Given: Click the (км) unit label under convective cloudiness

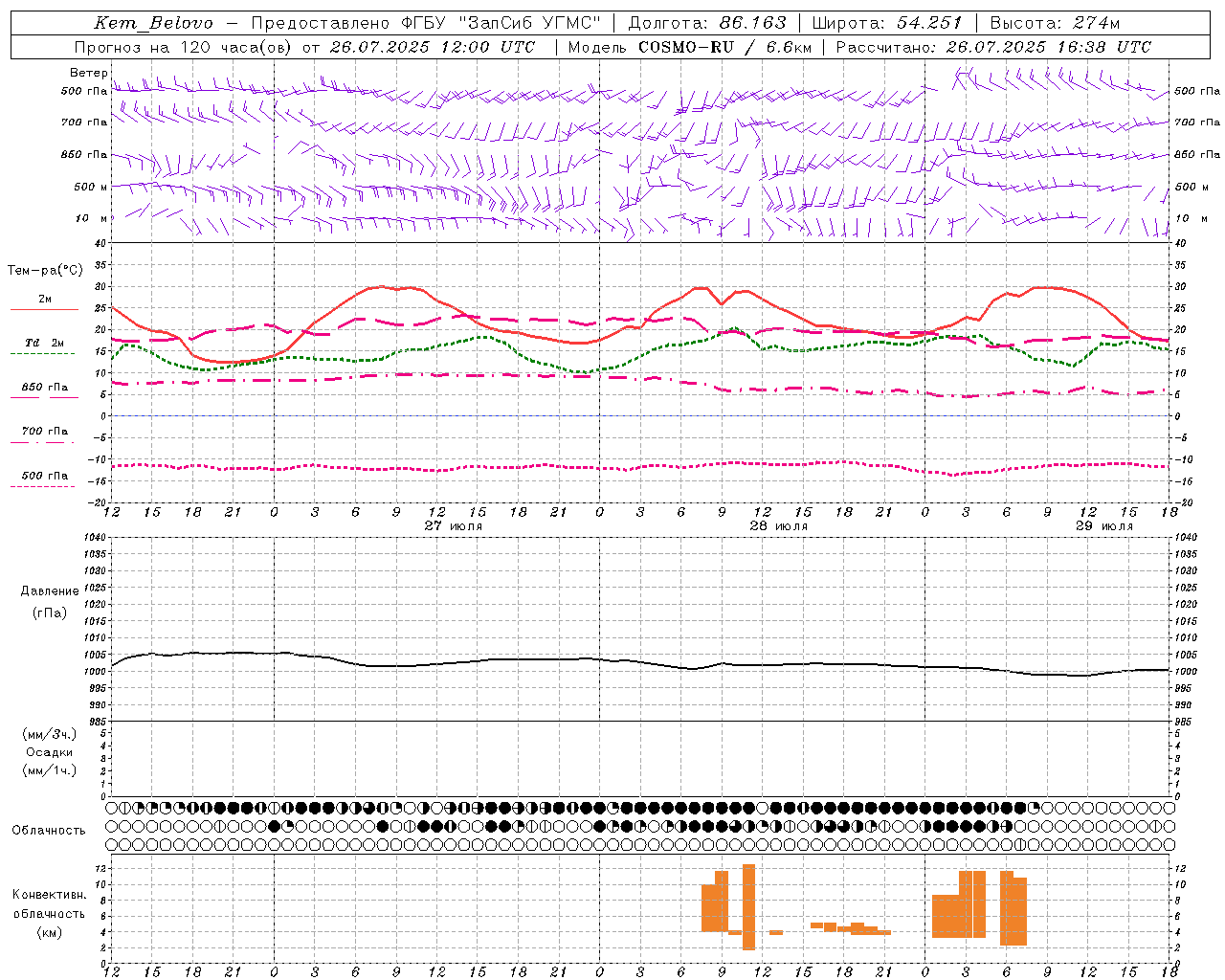Looking at the screenshot, I should (49, 932).
